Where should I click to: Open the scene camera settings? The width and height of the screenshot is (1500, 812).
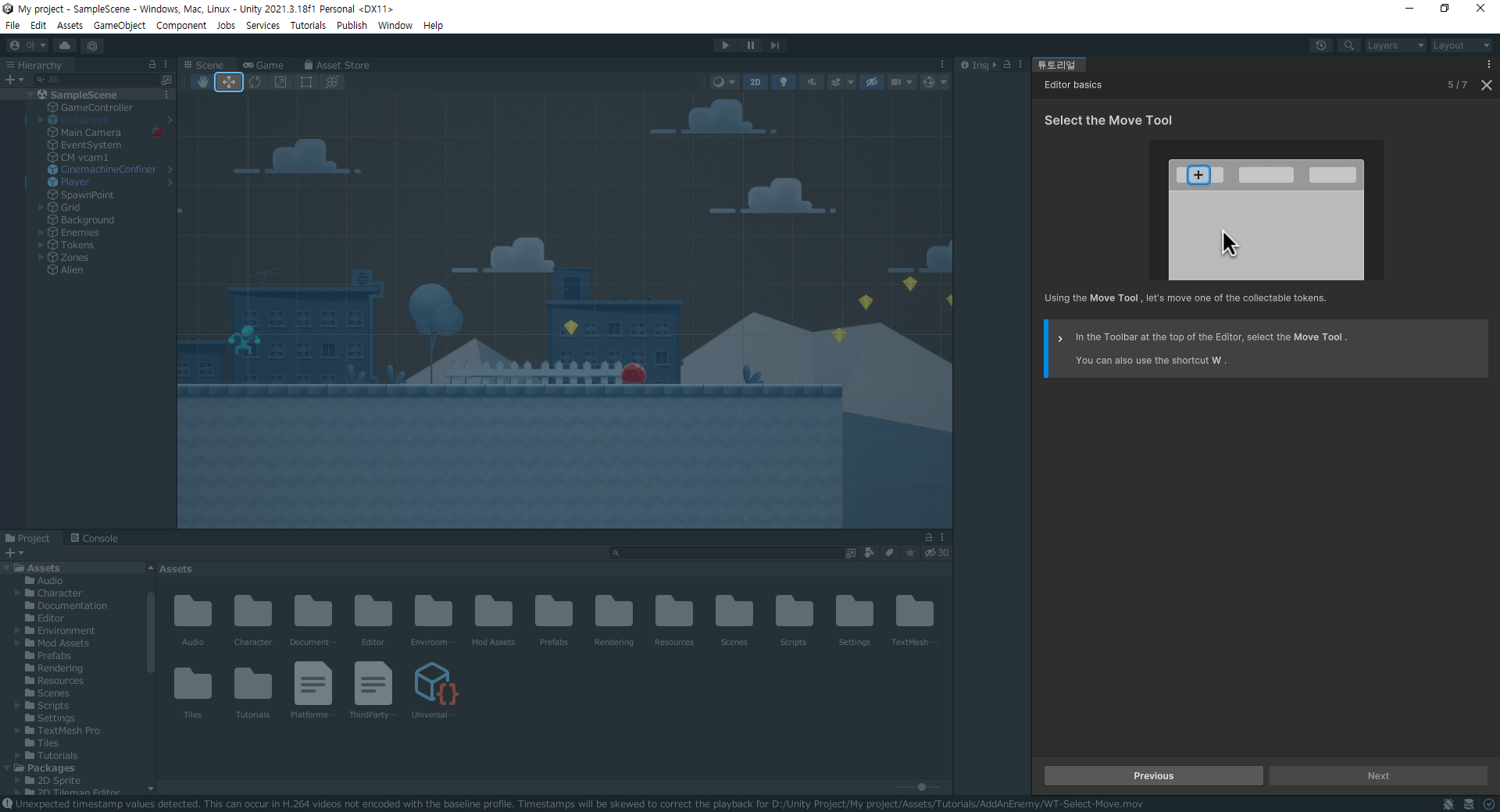pos(901,82)
